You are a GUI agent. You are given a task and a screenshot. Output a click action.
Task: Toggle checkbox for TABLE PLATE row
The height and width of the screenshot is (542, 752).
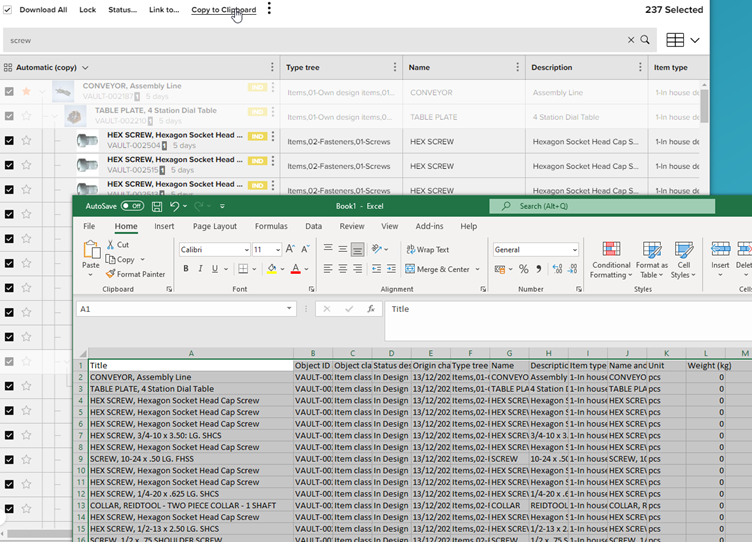tap(9, 116)
